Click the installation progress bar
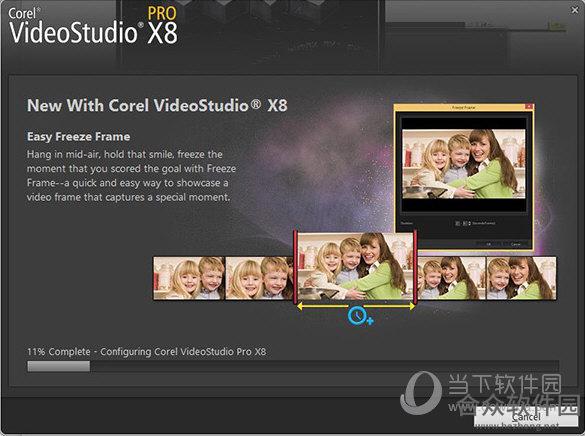 click(x=293, y=366)
